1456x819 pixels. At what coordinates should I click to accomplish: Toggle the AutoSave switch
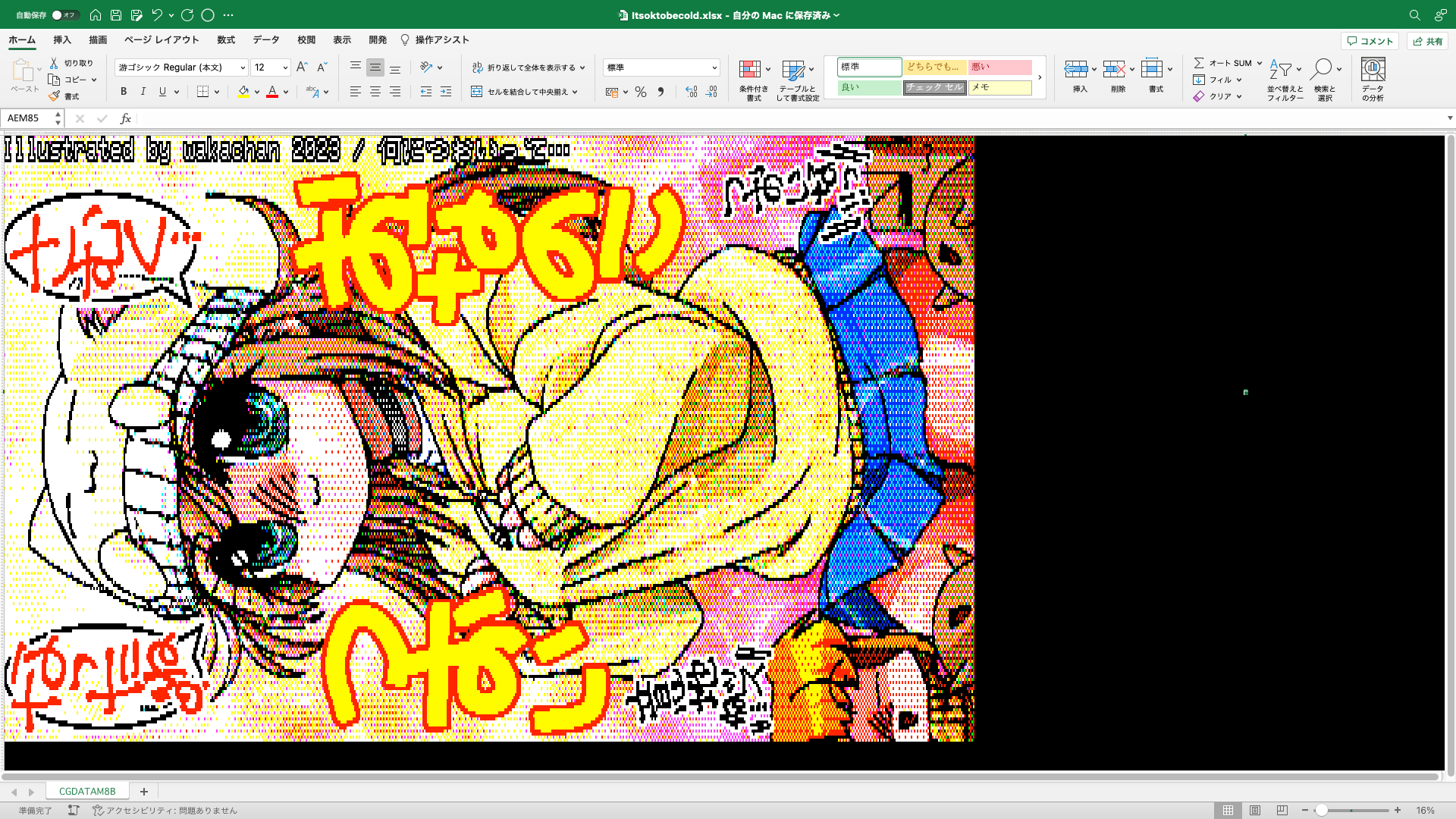[x=65, y=15]
